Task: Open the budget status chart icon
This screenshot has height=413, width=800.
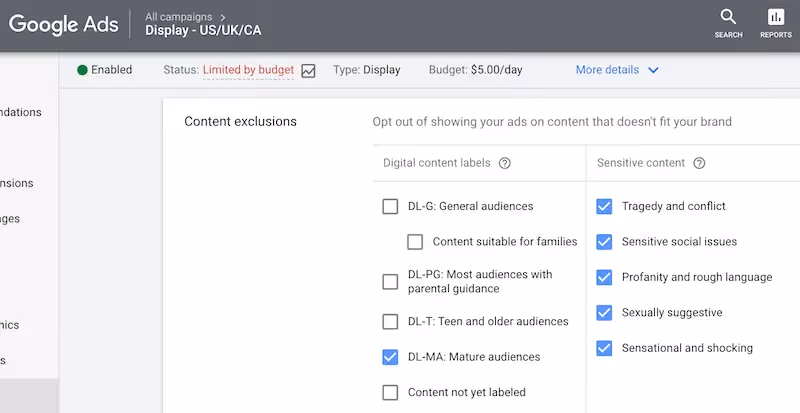Action: pos(308,70)
